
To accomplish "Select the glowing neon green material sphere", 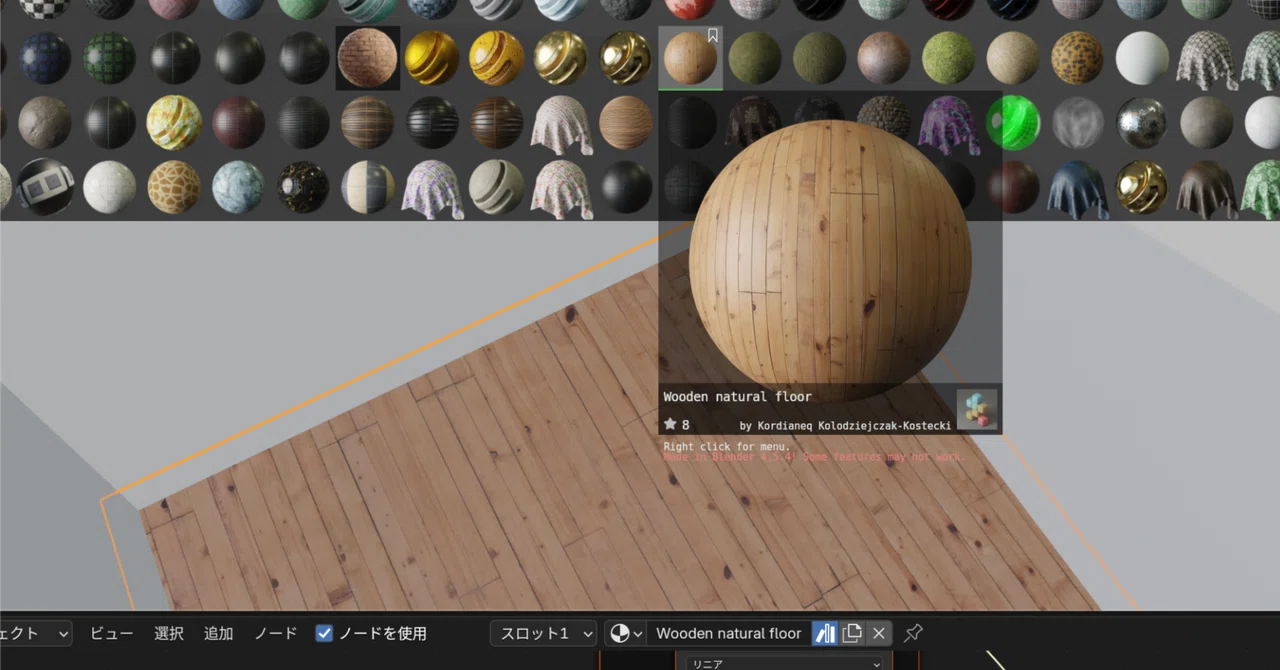I will tap(1012, 123).
